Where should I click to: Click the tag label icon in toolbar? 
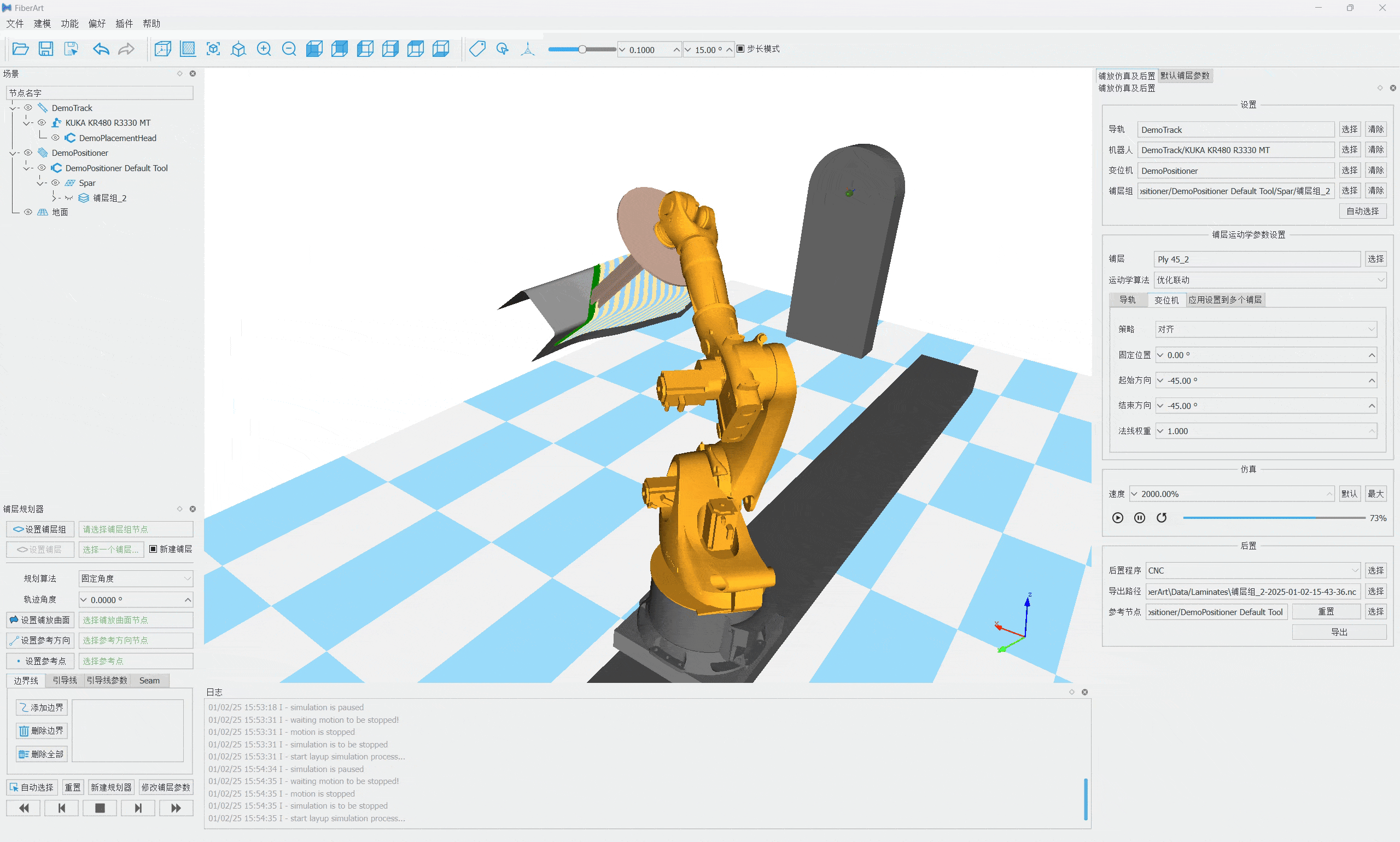pos(477,49)
